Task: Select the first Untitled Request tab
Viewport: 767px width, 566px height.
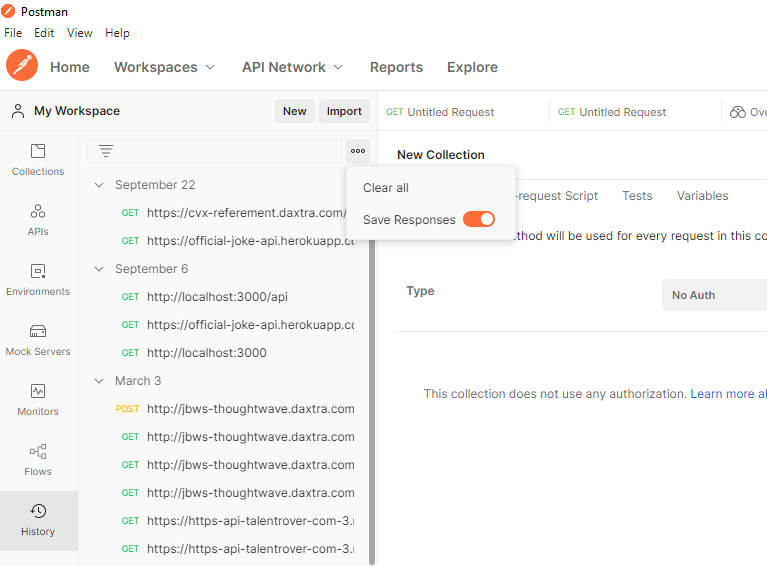Action: click(440, 112)
